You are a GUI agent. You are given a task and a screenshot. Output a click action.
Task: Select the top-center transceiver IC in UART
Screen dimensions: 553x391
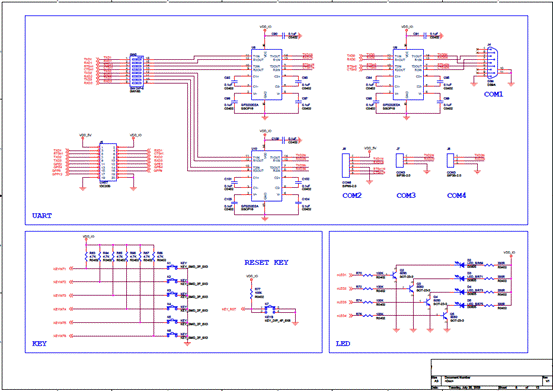click(x=266, y=74)
